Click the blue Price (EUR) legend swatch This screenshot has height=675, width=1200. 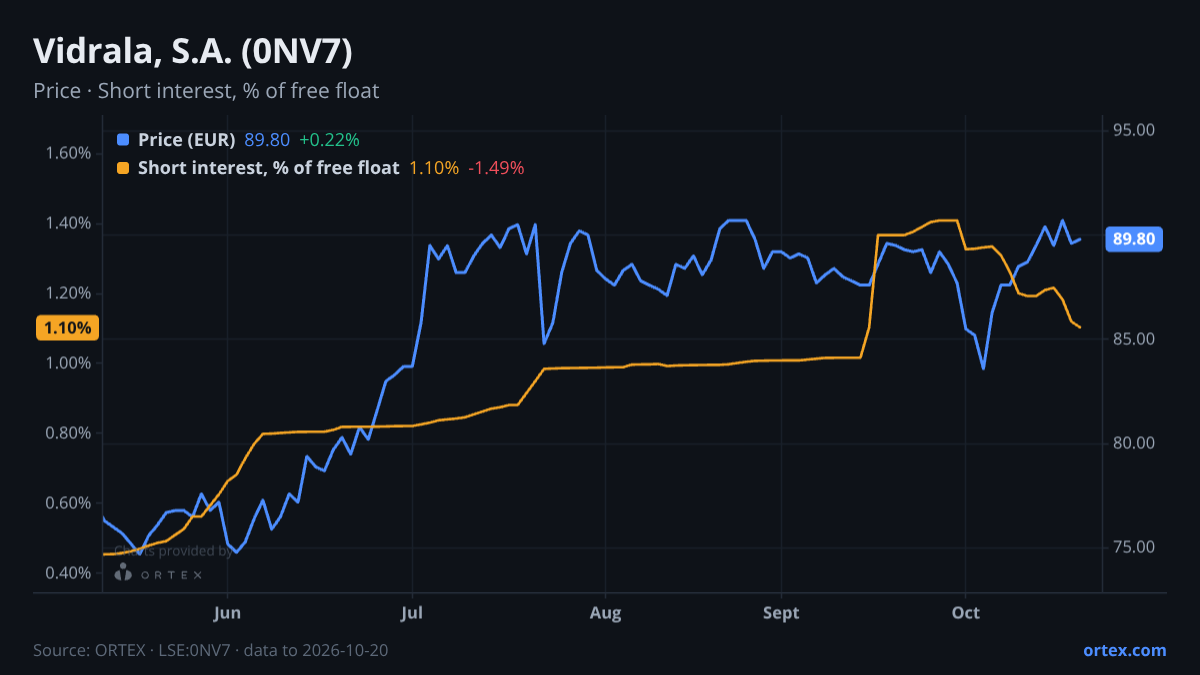point(123,140)
